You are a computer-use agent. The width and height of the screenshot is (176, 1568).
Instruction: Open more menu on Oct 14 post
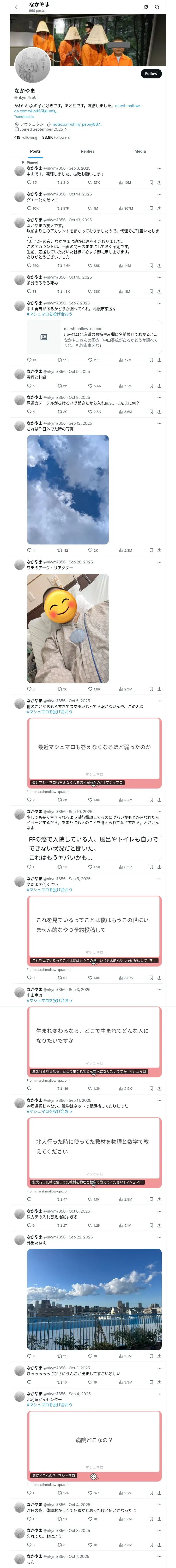click(x=160, y=194)
